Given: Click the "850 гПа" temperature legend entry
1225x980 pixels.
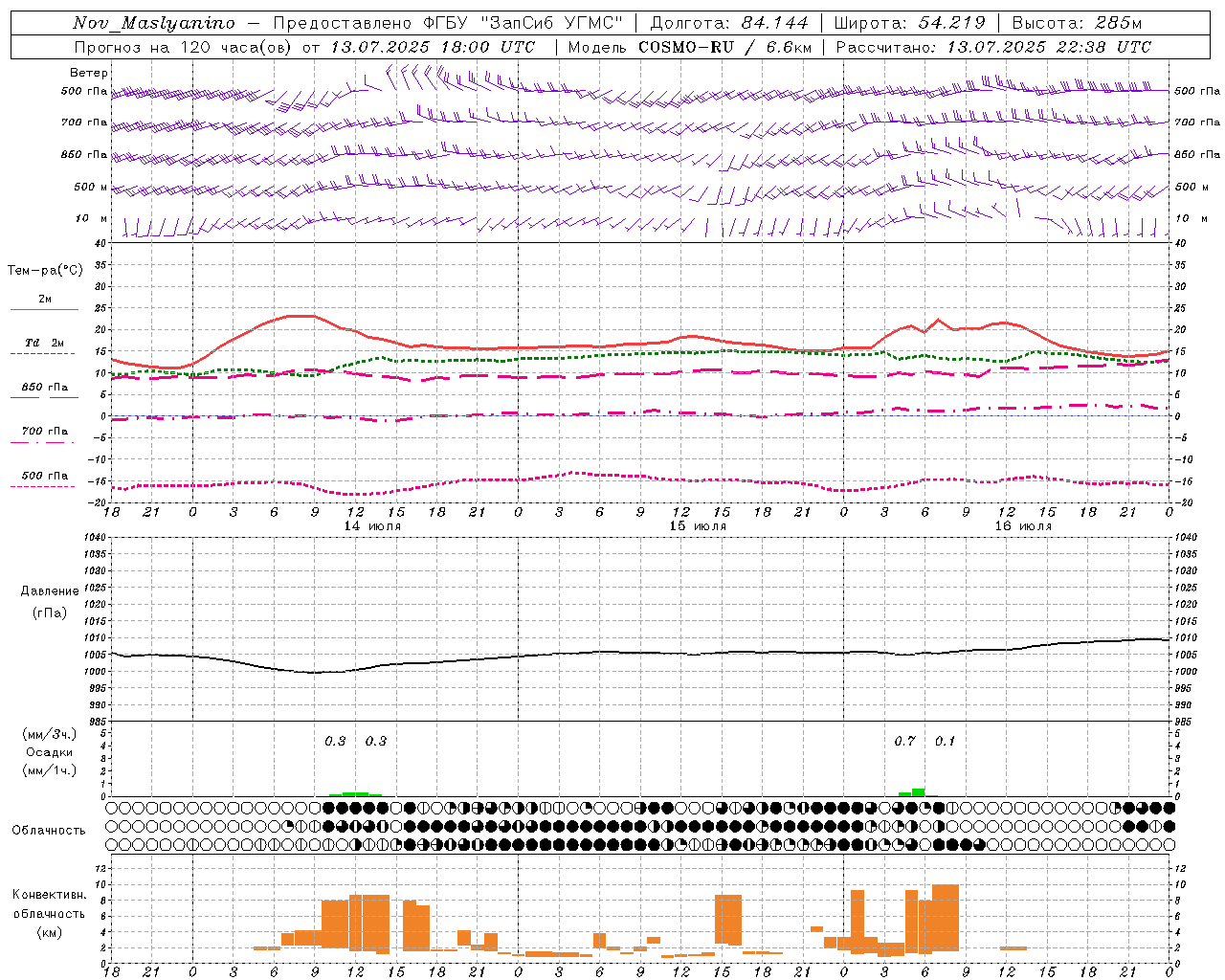Looking at the screenshot, I should 45,388.
